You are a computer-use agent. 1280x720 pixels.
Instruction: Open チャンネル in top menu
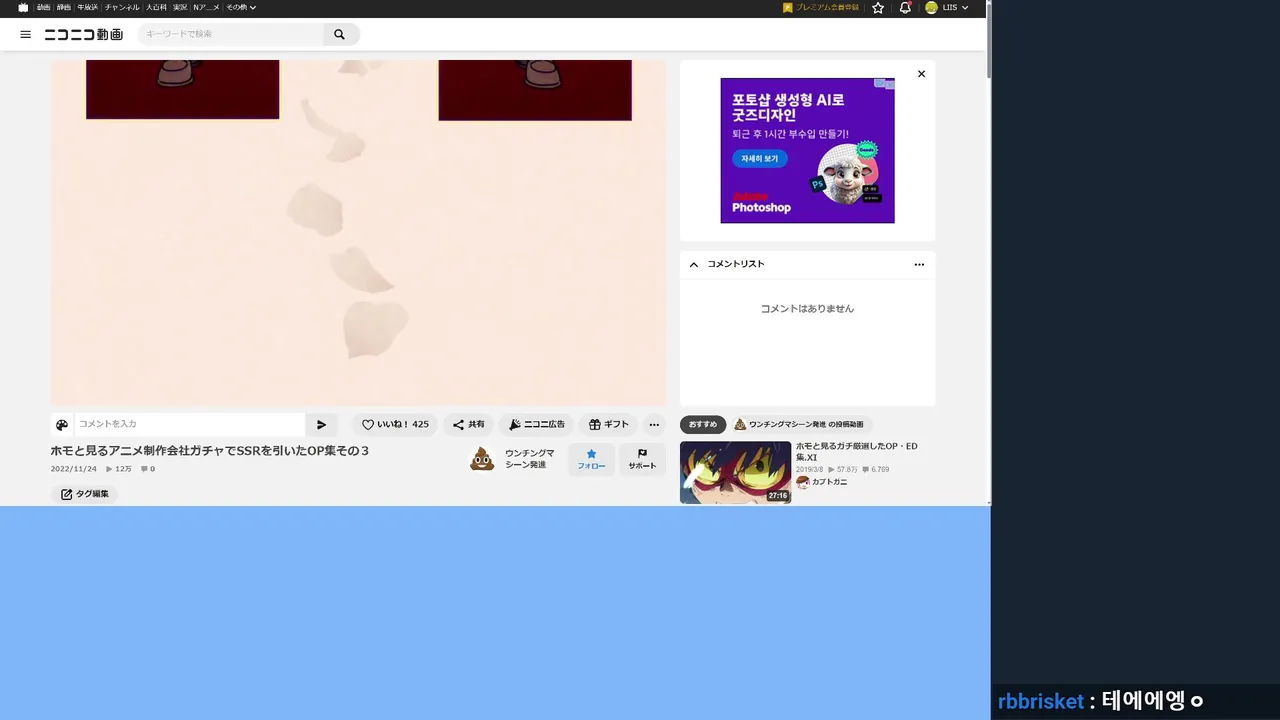[x=122, y=7]
